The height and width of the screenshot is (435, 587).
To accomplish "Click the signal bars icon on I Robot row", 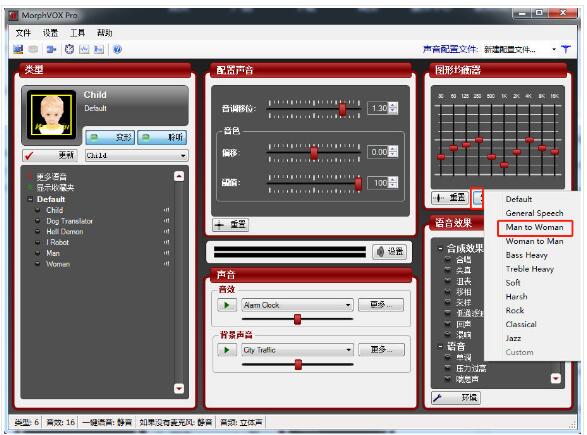I will (167, 242).
